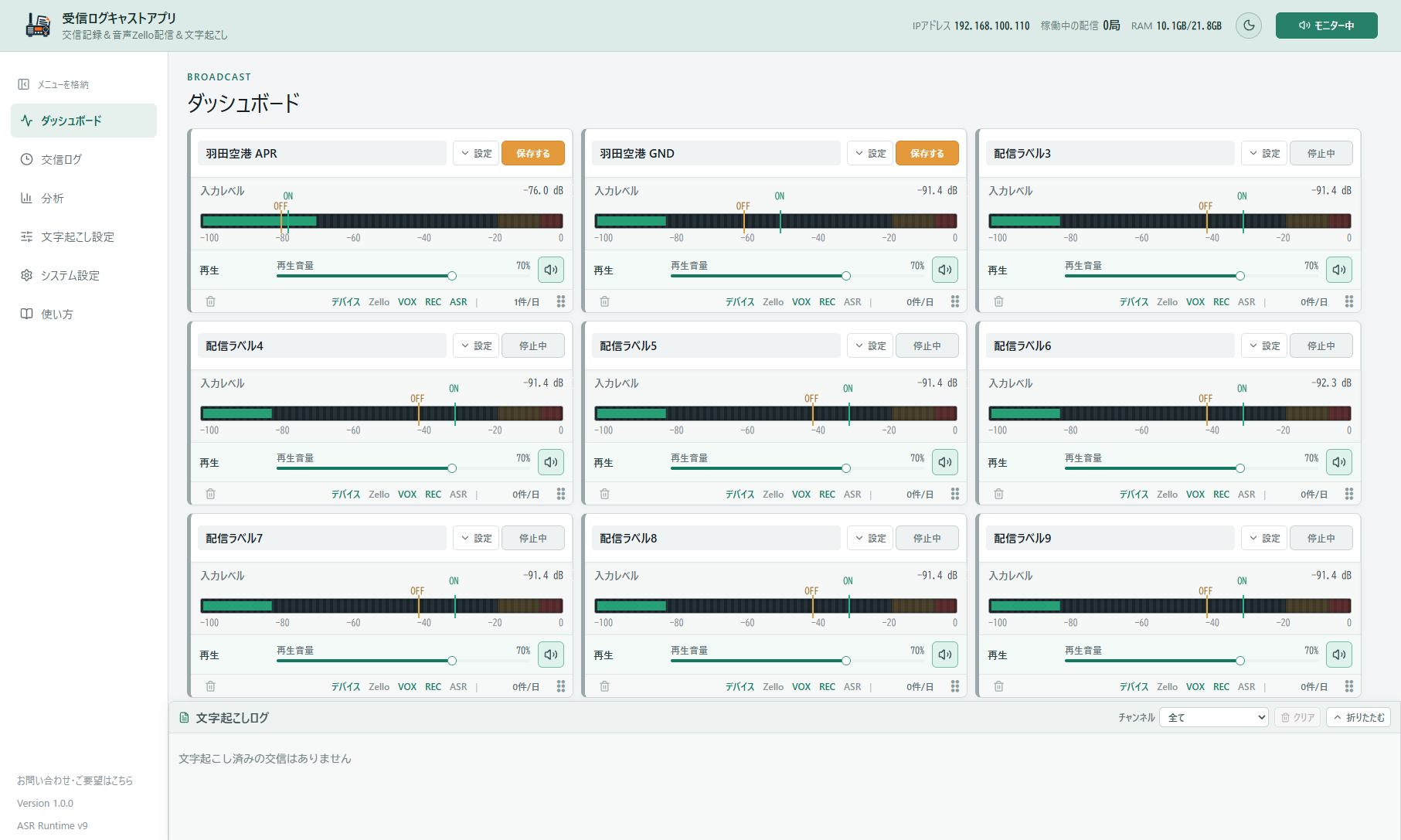Click trash icon on 配信ラベル7 card
Screen dimensions: 1401x840
tap(211, 686)
